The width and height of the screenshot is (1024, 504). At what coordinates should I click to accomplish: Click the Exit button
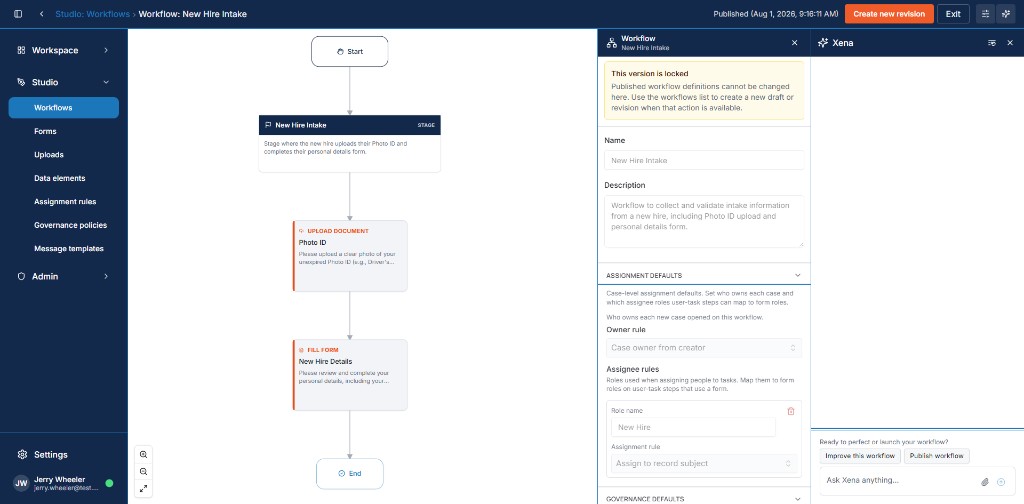coord(953,14)
